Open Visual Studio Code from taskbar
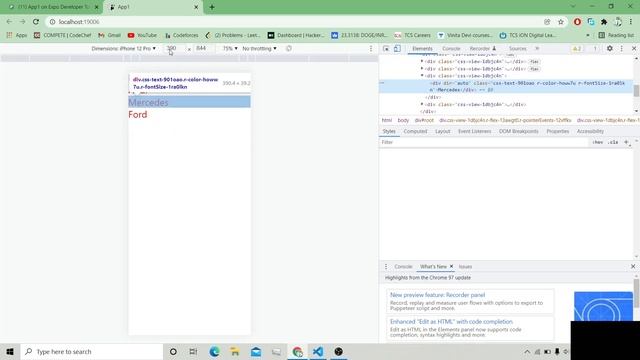Viewport: 640px width, 360px height. point(318,351)
